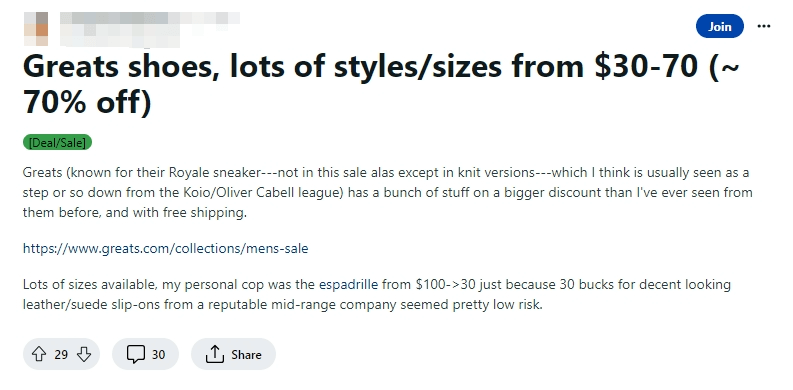Viewport: 793px width, 390px height.
Task: Click paragraph mentioning Royale sneaker
Action: tap(388, 193)
